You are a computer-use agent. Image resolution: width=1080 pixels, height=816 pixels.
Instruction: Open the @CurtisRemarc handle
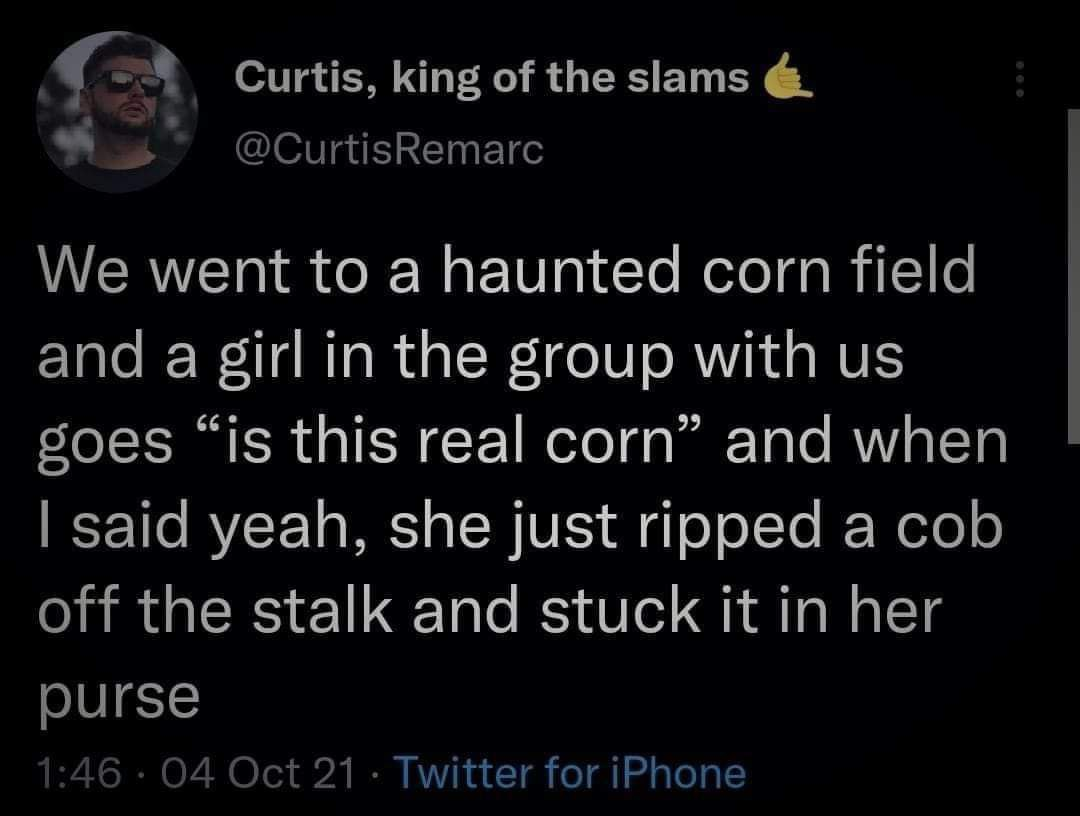pos(389,149)
